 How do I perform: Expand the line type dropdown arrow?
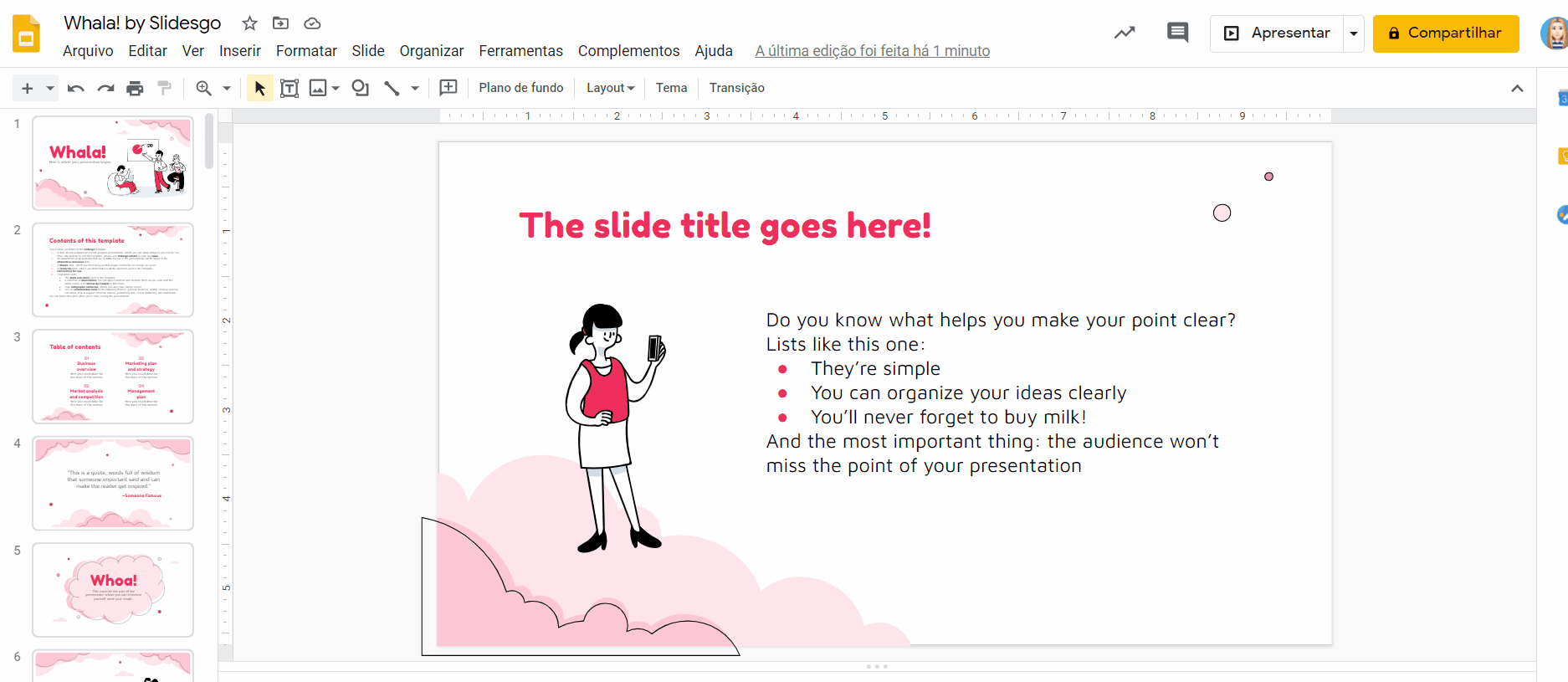pos(415,88)
